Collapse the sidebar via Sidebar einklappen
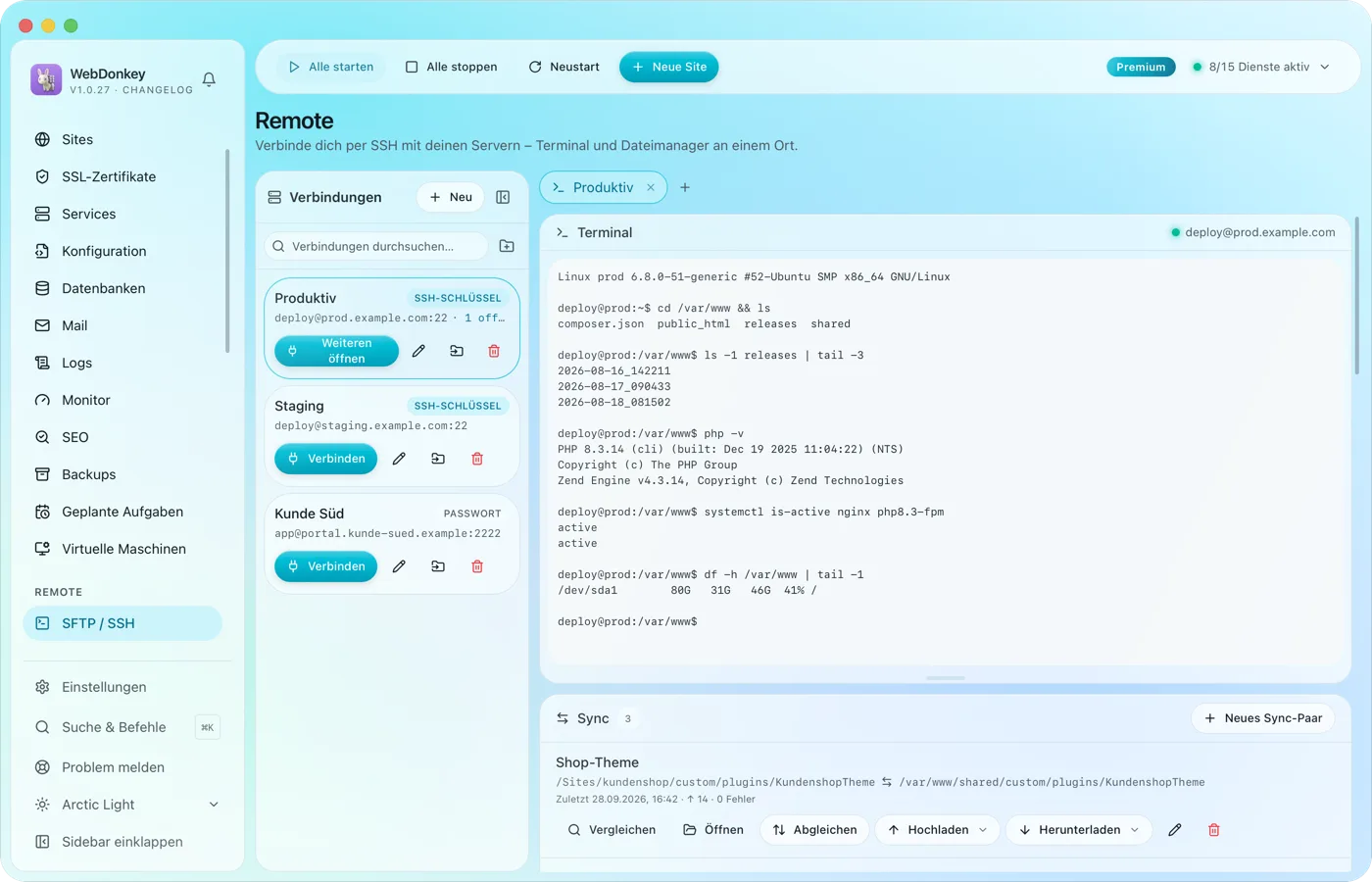Viewport: 1372px width, 882px height. point(122,842)
